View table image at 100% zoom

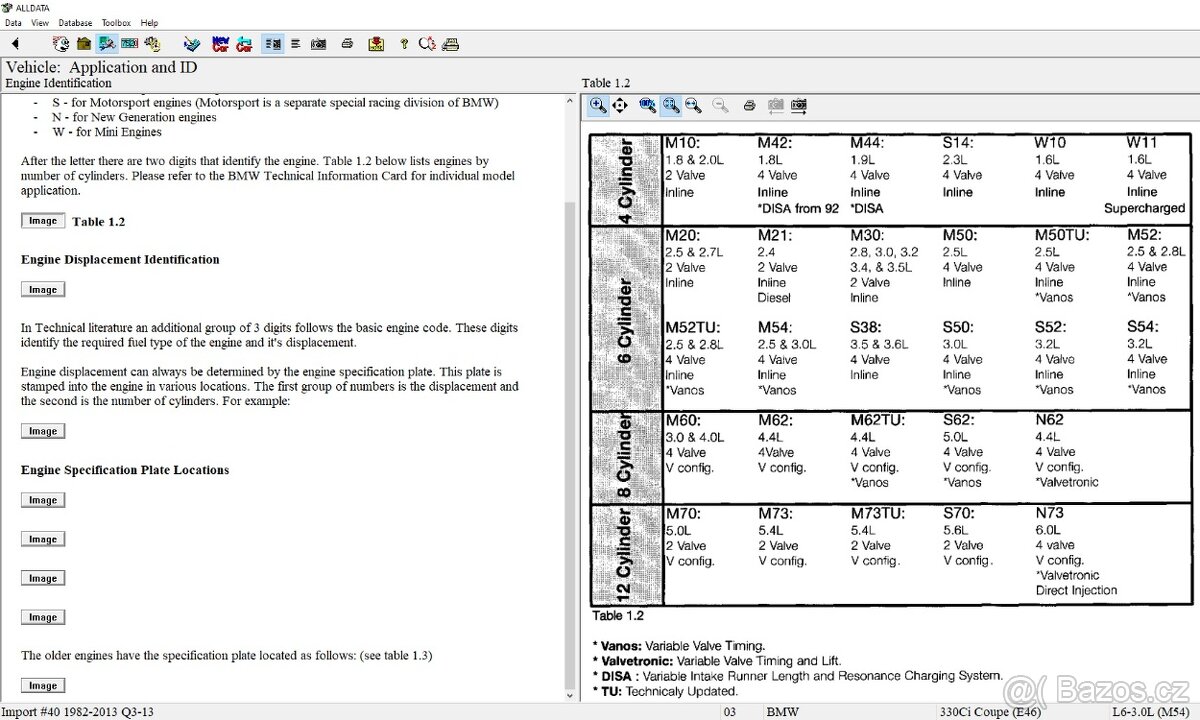tap(647, 105)
